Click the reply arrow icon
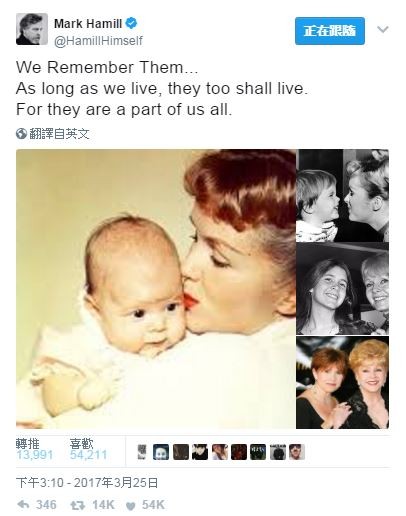 tap(23, 505)
